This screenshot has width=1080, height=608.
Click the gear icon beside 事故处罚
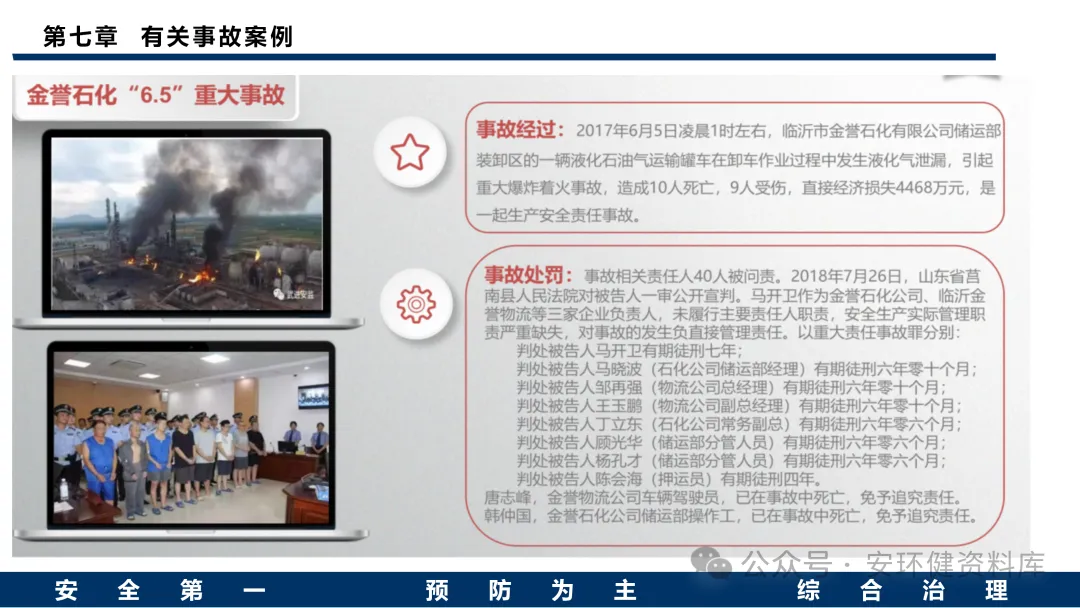(x=416, y=304)
